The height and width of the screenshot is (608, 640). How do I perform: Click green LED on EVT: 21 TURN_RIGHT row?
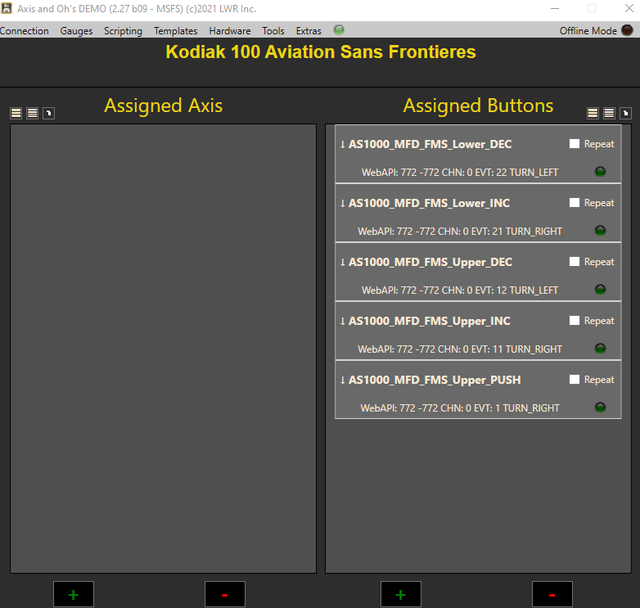[600, 231]
